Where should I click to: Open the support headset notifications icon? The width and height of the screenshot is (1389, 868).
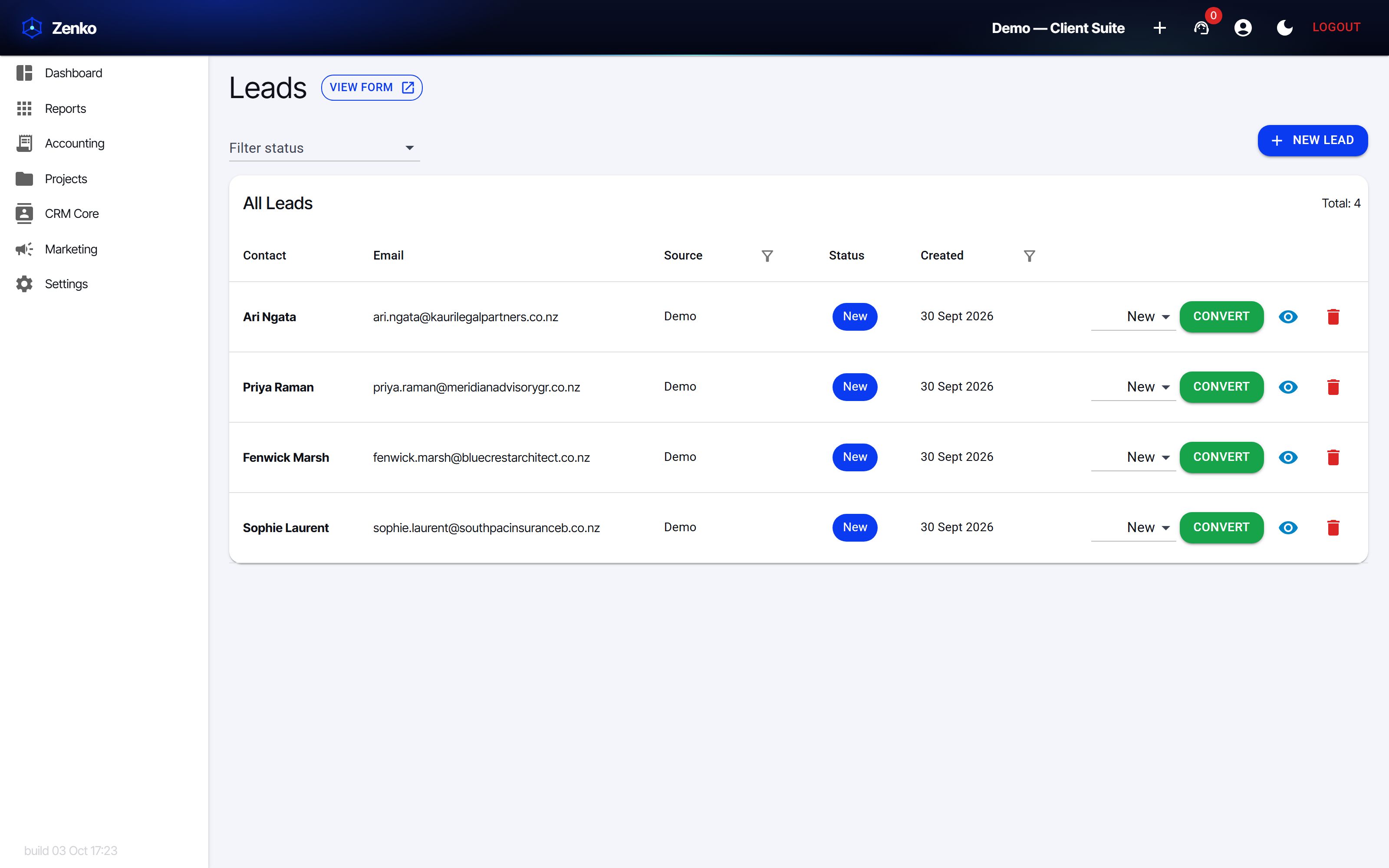(1201, 27)
